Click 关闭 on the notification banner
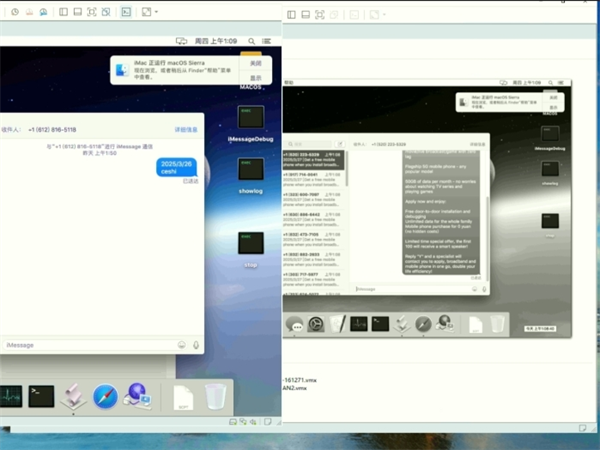The width and height of the screenshot is (600, 450). [256, 62]
